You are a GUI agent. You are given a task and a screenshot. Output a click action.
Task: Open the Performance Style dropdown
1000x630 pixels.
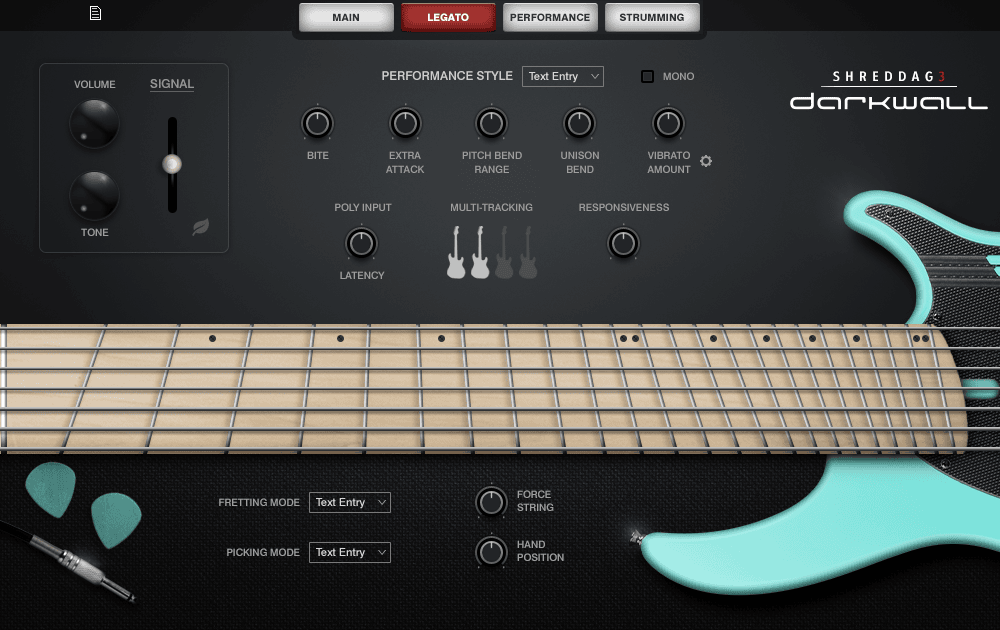pyautogui.click(x=563, y=76)
